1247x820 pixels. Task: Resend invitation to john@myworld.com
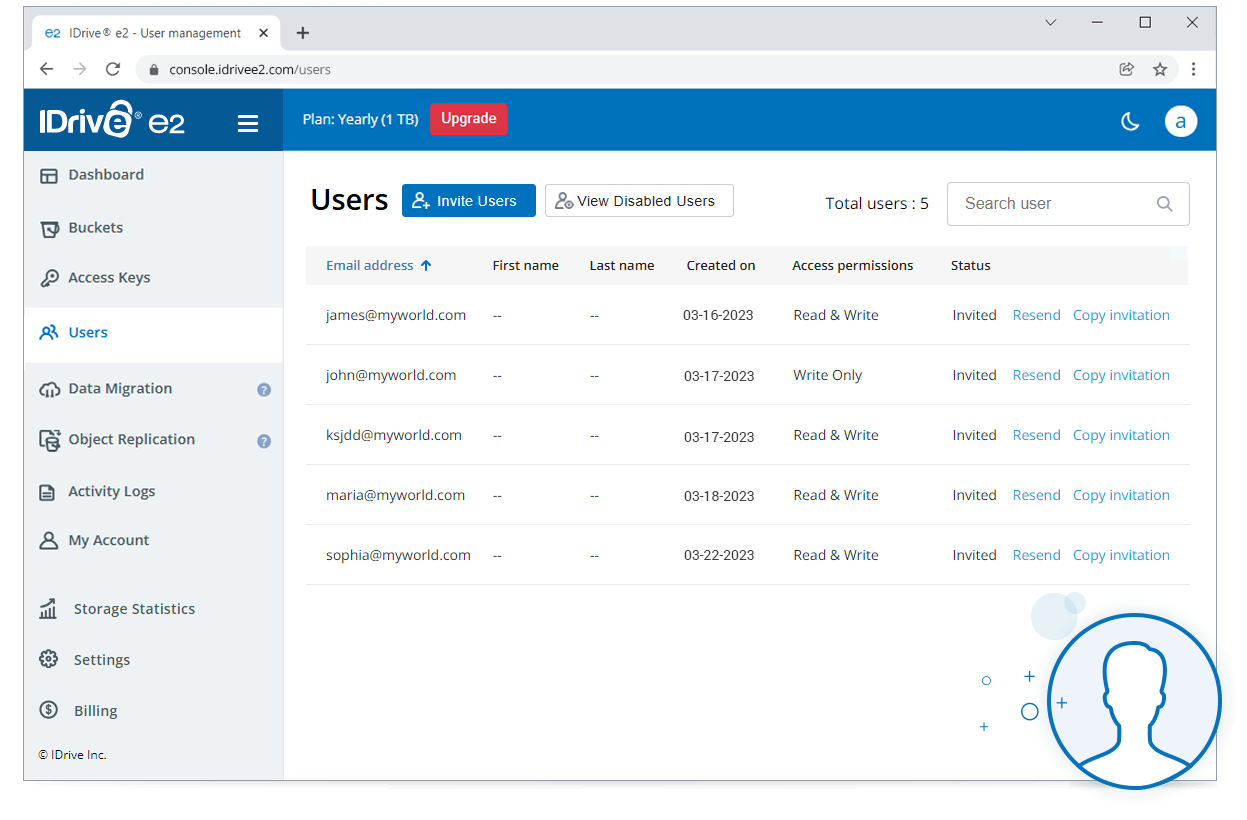point(1036,376)
